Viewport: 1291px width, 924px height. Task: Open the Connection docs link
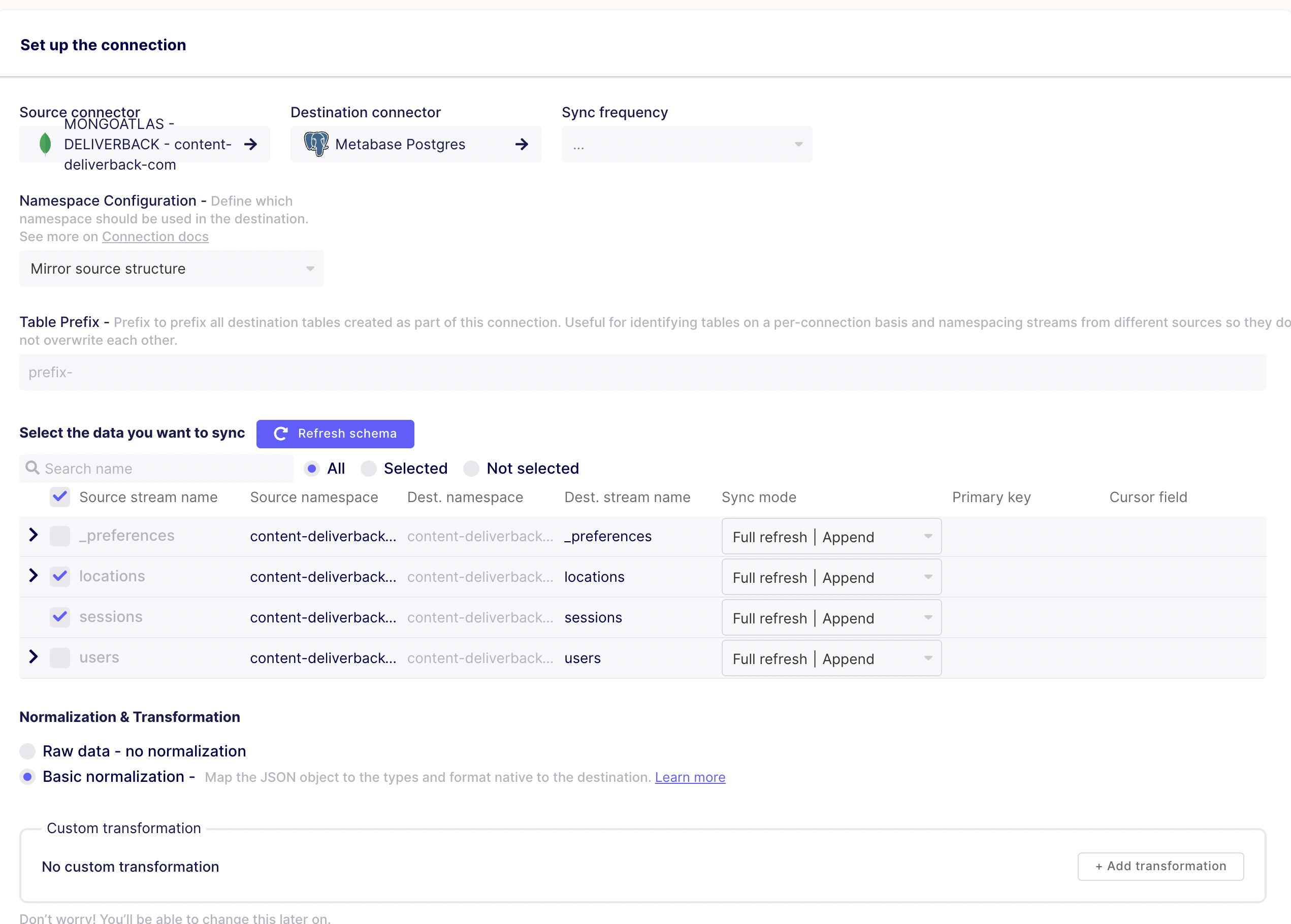[x=155, y=237]
